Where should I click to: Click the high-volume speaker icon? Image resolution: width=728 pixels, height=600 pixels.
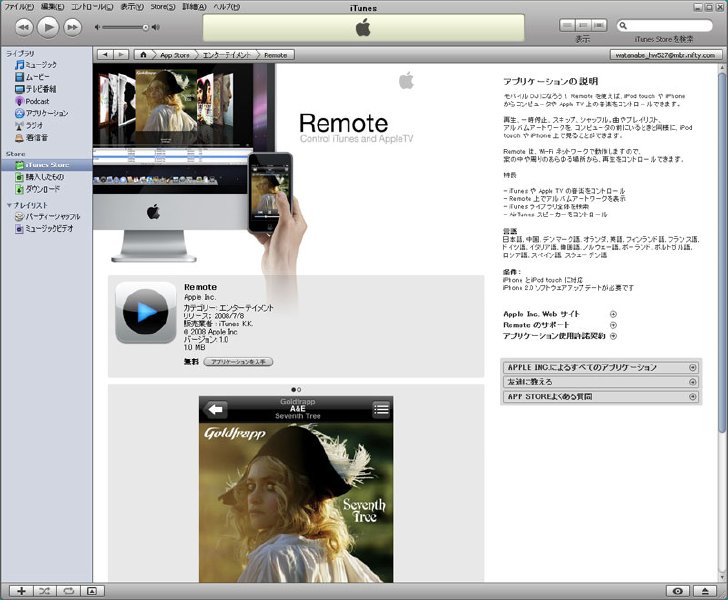(x=156, y=27)
